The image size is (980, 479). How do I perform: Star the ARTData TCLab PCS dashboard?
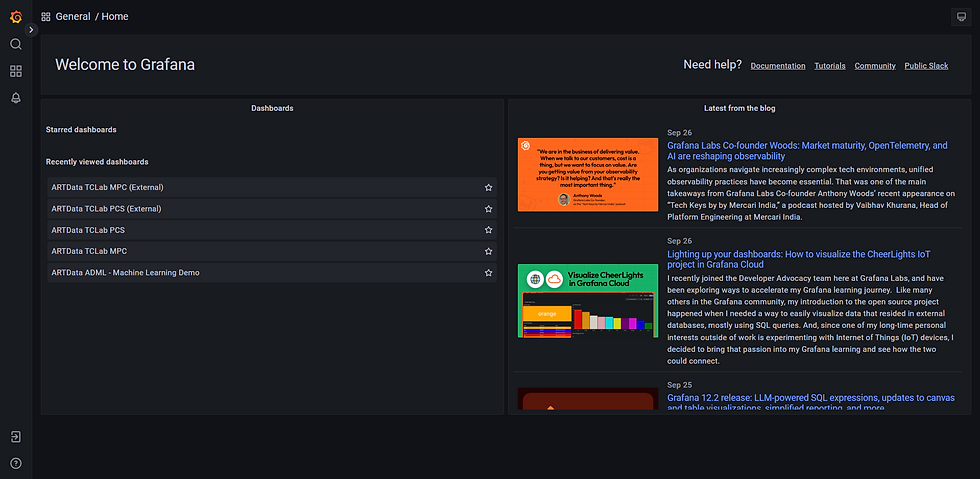(x=489, y=230)
